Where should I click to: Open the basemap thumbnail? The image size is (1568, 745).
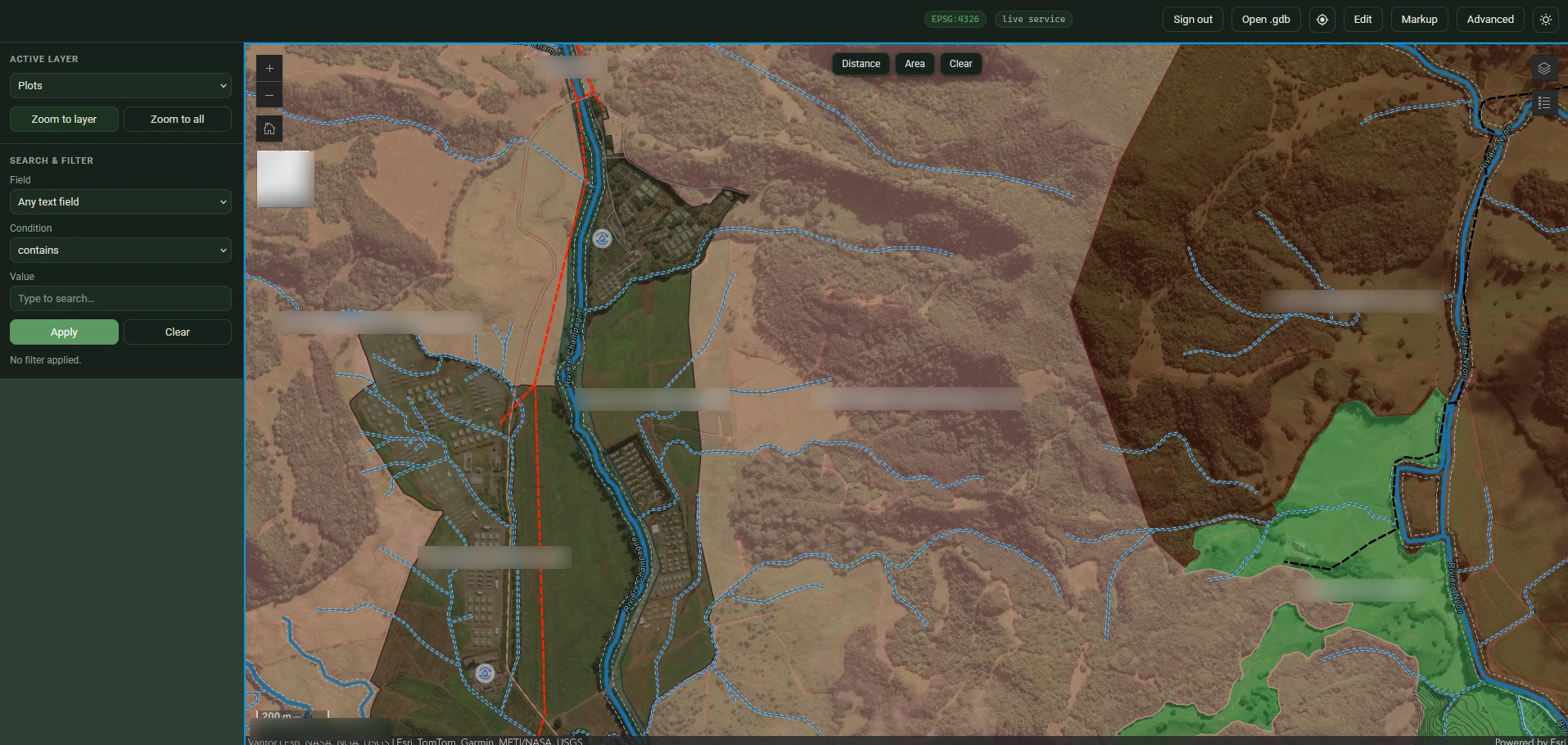point(286,178)
